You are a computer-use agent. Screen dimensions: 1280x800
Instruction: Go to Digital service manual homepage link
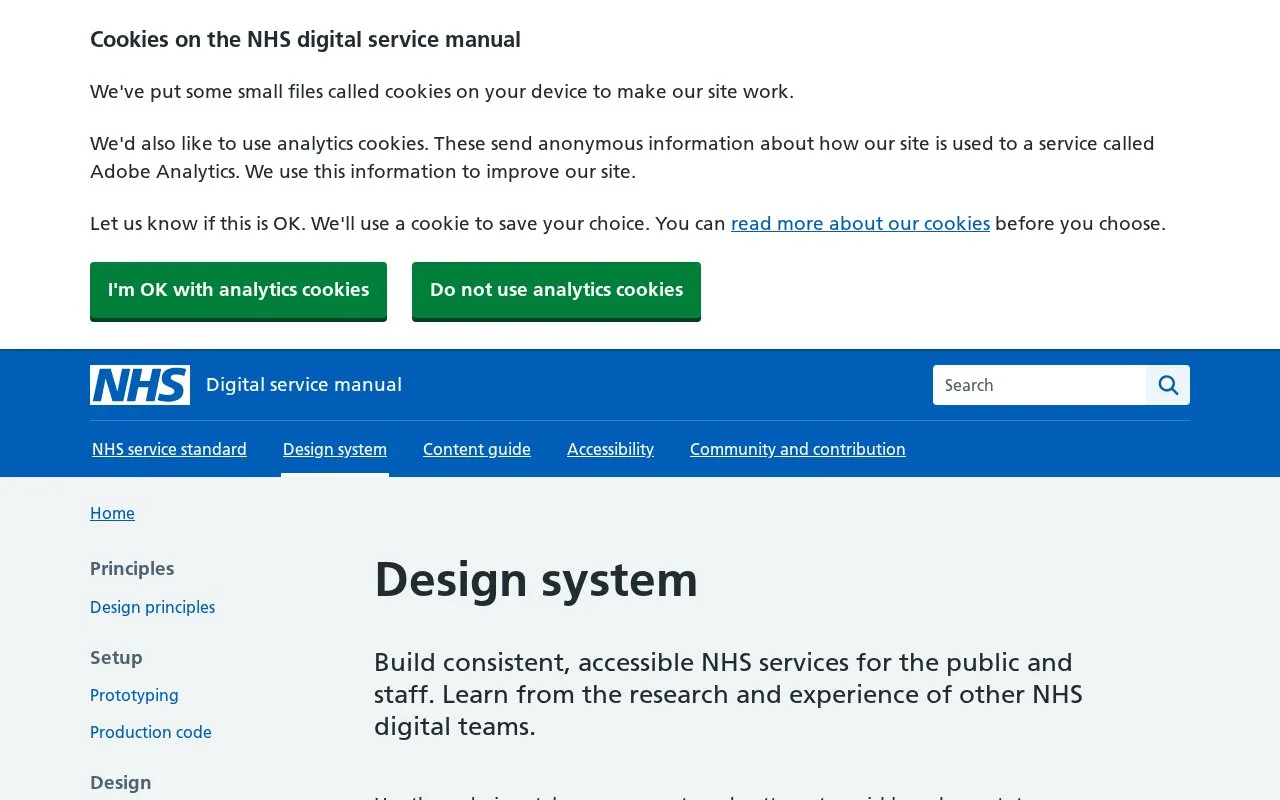click(304, 385)
